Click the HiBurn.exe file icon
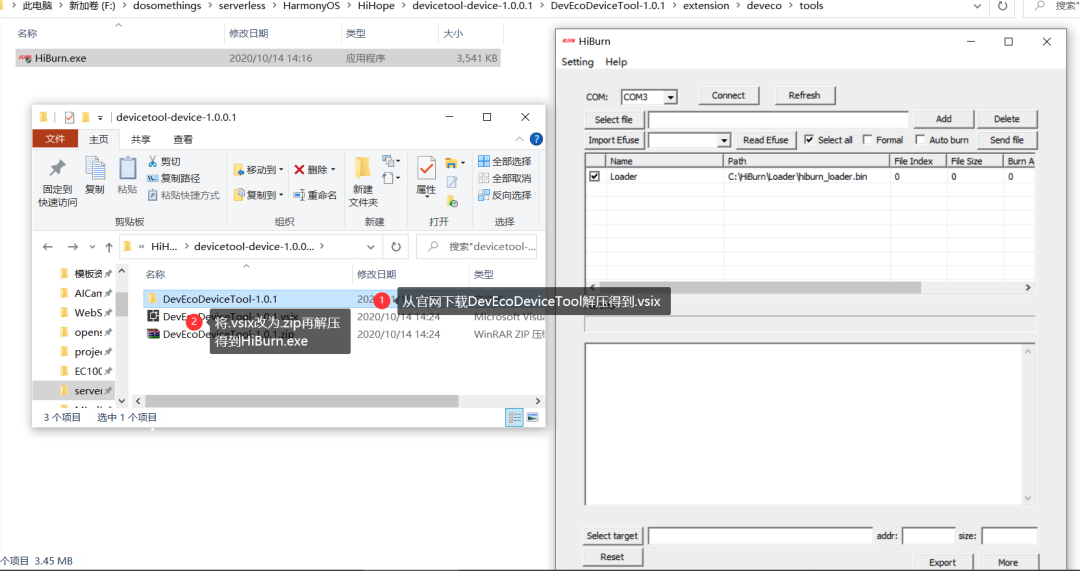 tap(25, 59)
